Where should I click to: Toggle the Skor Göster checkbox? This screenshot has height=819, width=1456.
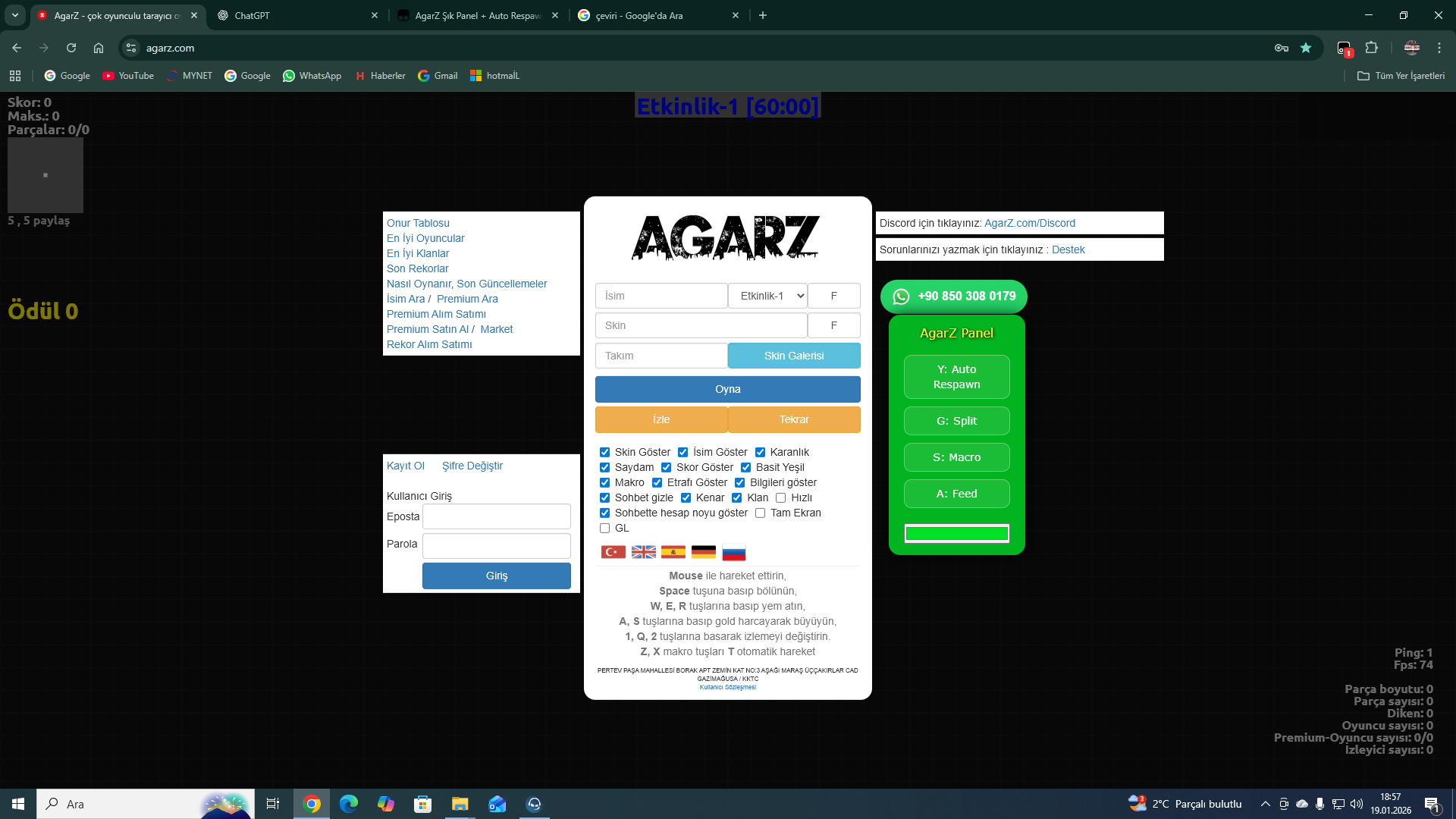(666, 468)
